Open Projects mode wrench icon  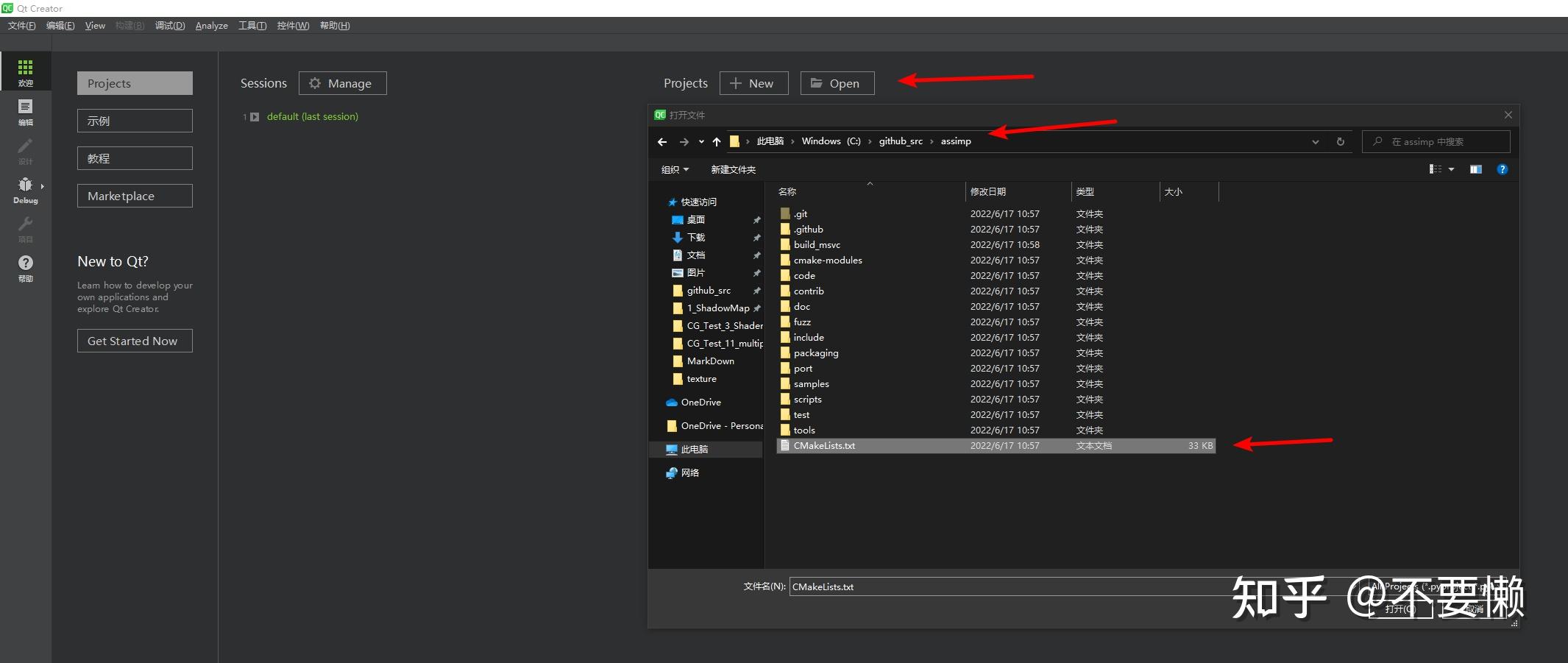(x=25, y=229)
